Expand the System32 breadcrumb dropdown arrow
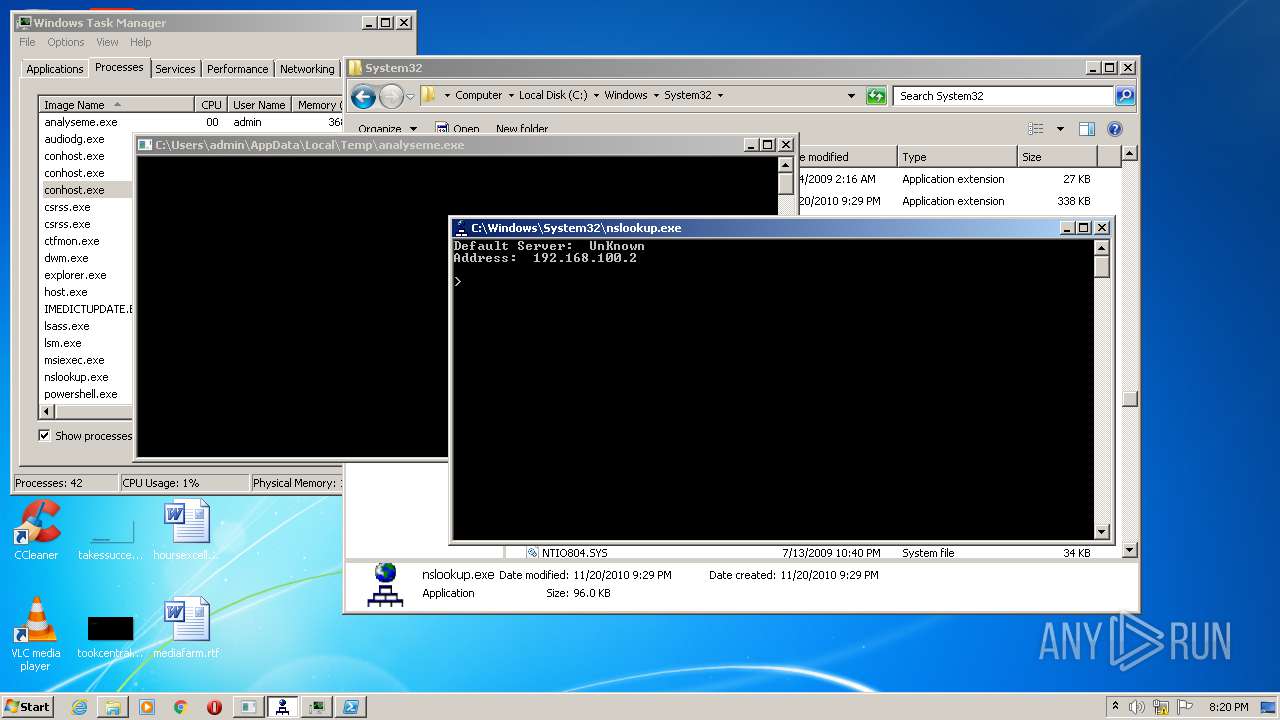Image resolution: width=1280 pixels, height=720 pixels. [720, 96]
